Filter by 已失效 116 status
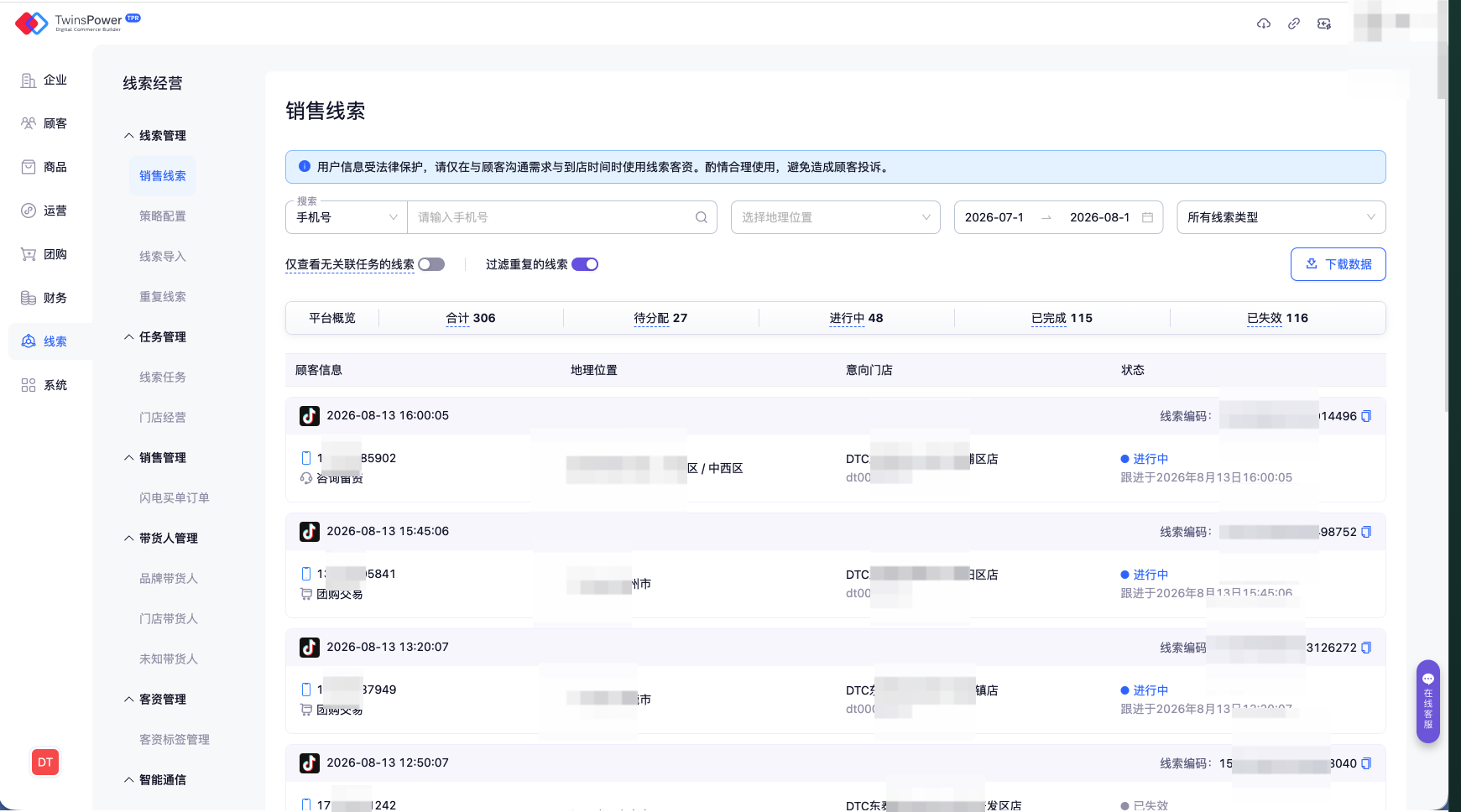Viewport: 1461px width, 812px height. click(x=1277, y=318)
